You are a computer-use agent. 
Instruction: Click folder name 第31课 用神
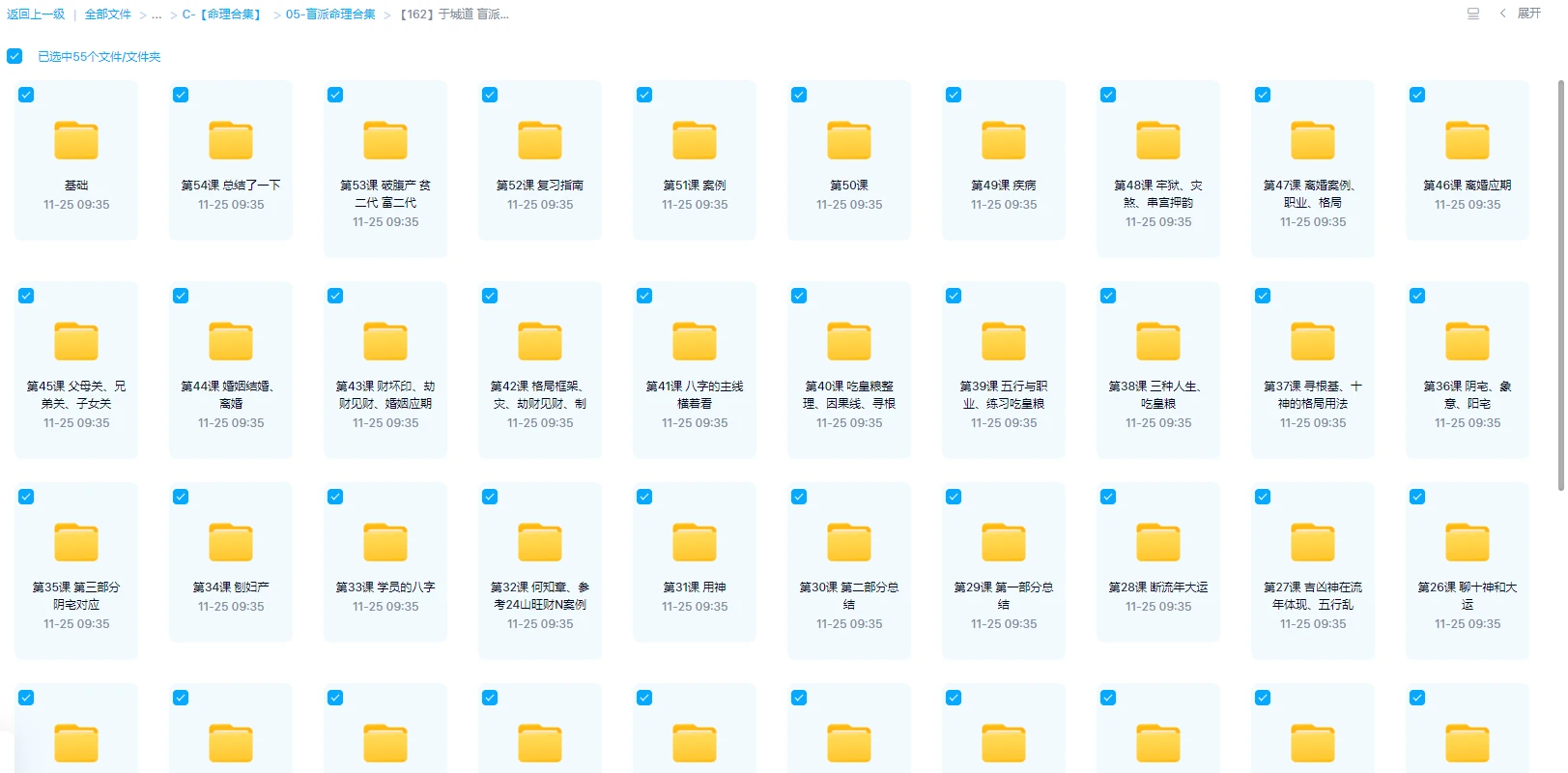coord(695,587)
